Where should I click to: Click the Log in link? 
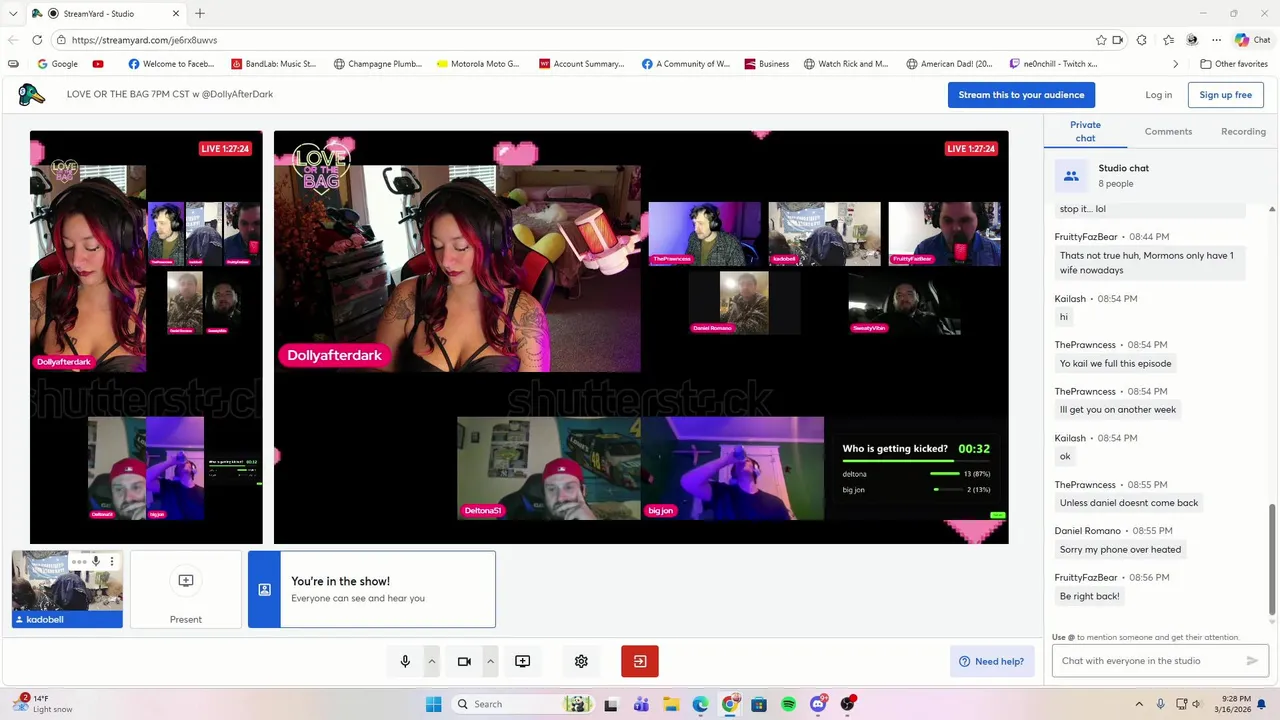point(1158,95)
